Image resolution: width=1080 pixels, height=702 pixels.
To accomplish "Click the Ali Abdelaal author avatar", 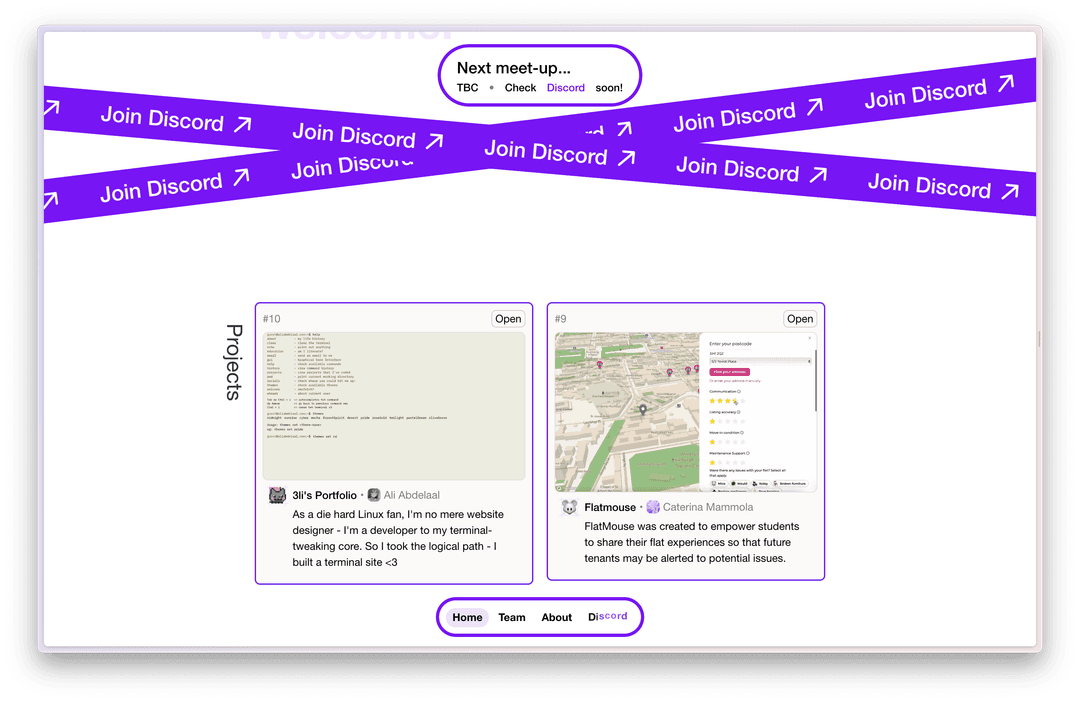I will coord(374,495).
